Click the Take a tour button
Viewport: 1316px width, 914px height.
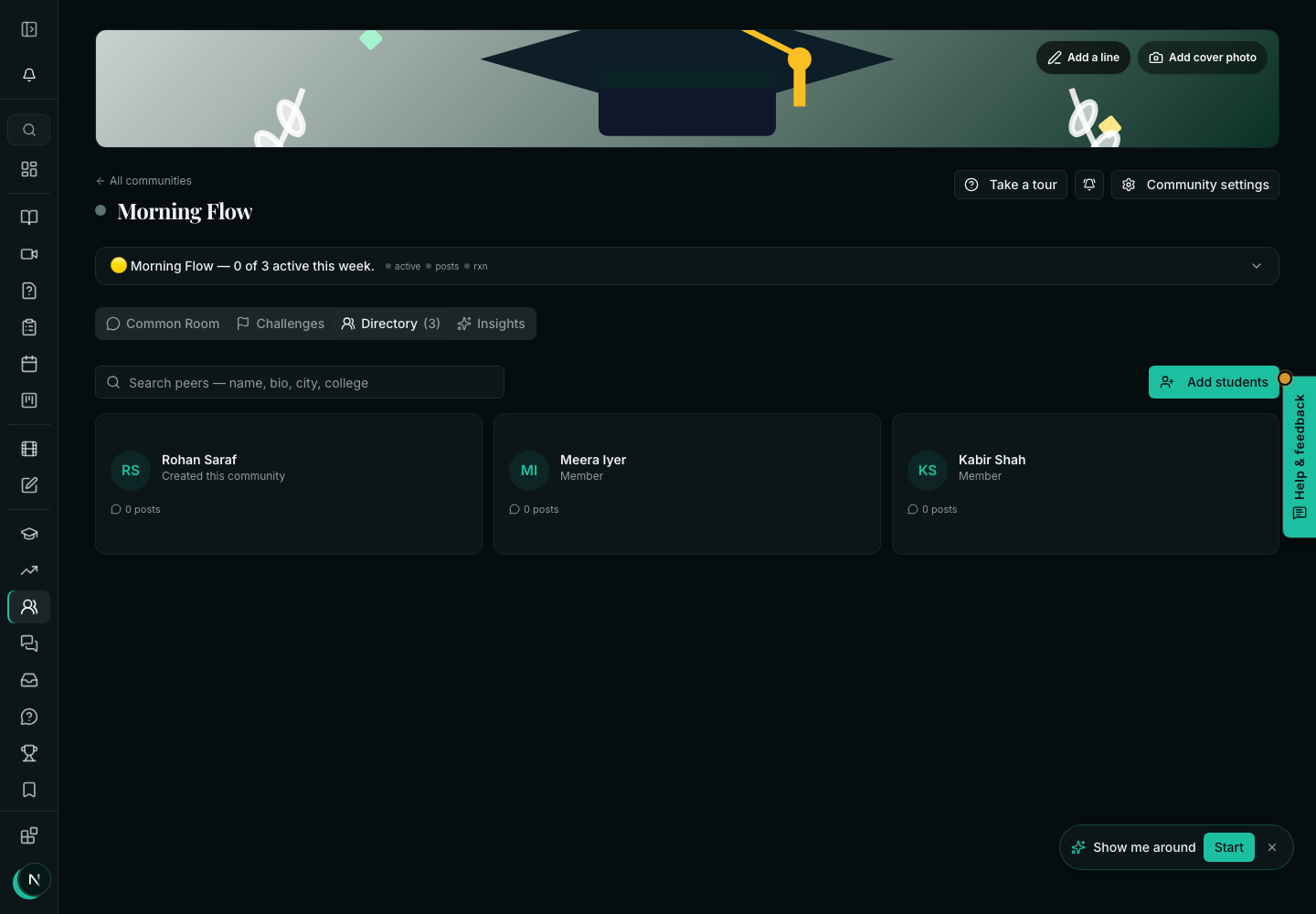pos(1011,185)
